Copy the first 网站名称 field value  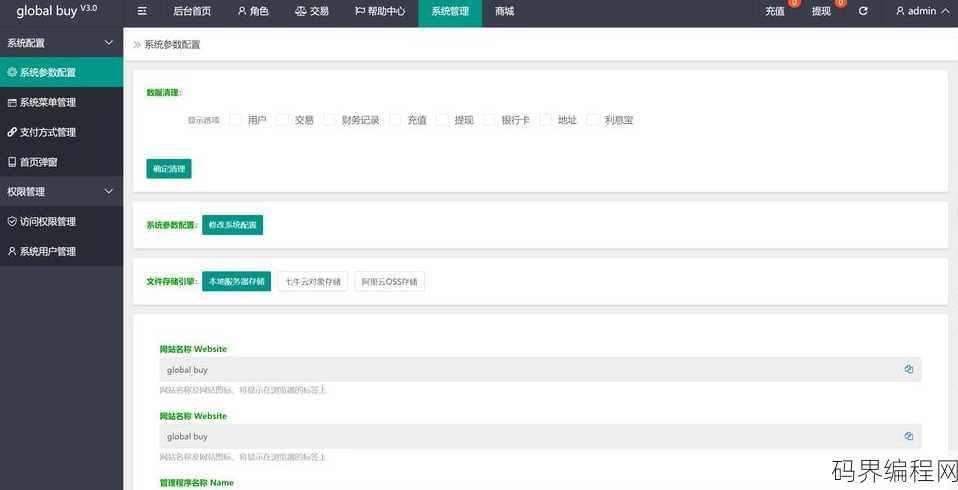click(909, 369)
